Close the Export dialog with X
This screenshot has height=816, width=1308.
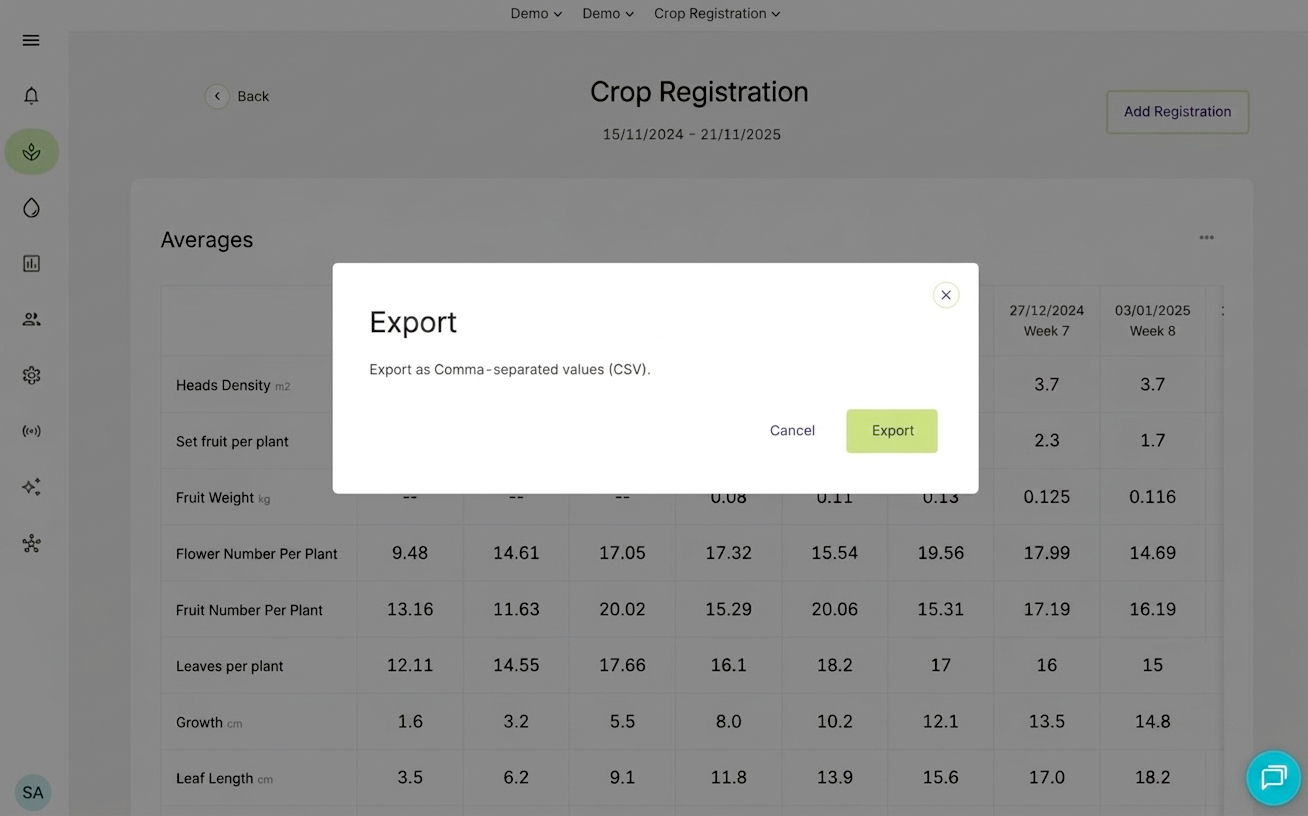(x=945, y=295)
